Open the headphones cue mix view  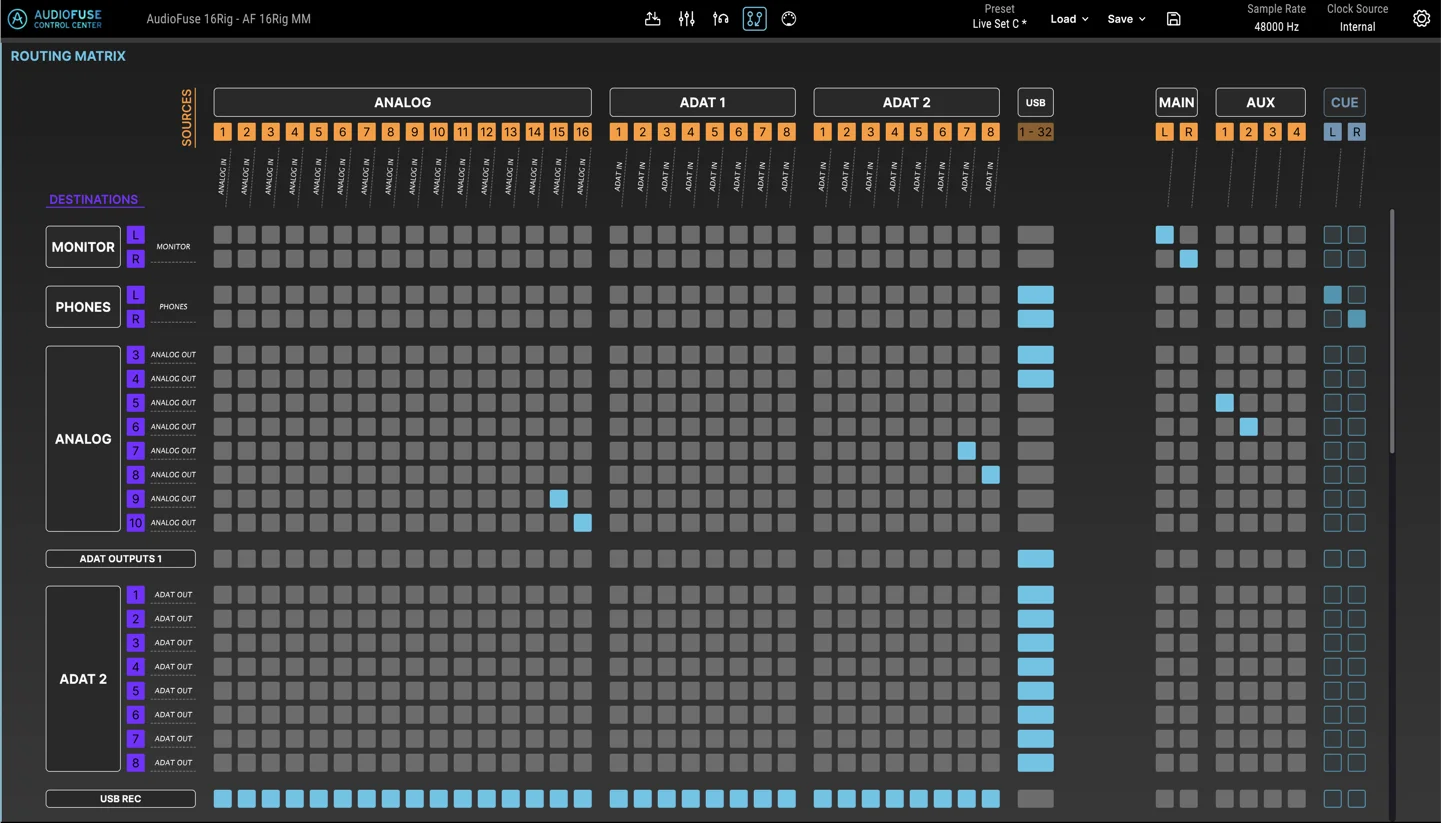click(720, 19)
